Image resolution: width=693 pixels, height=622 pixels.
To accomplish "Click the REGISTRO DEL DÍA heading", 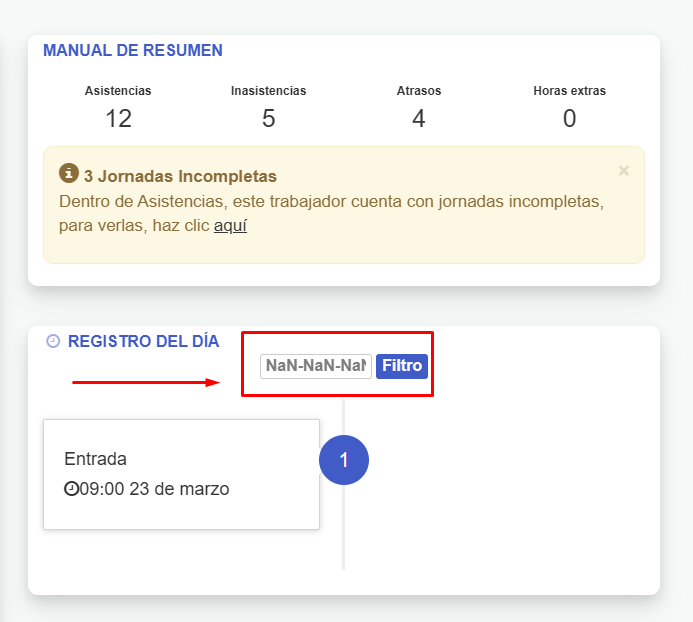I will pyautogui.click(x=143, y=341).
